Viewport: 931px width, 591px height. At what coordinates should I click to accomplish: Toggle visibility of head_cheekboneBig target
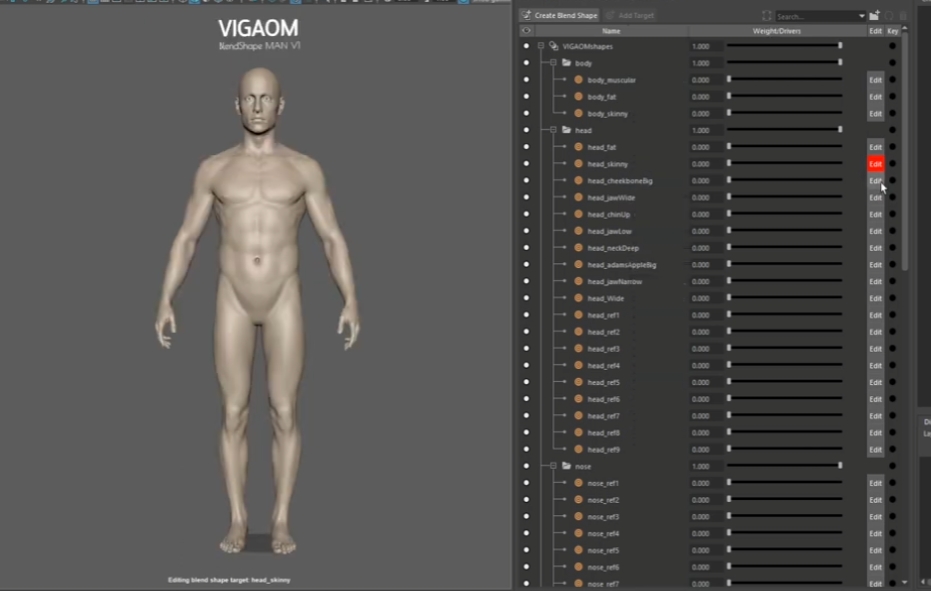pos(526,180)
